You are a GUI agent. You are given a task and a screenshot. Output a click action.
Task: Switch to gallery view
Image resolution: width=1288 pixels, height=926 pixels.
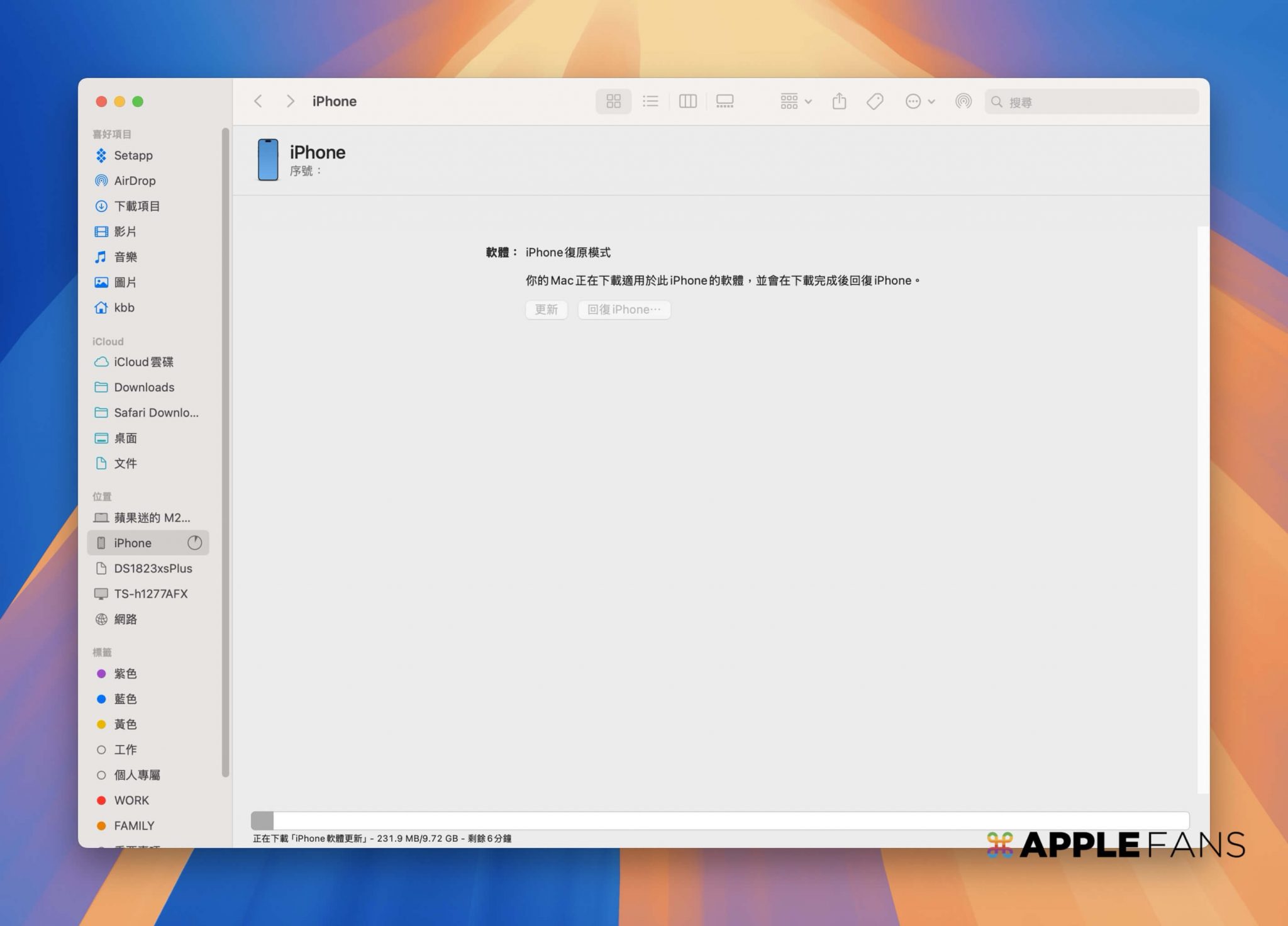pos(724,101)
